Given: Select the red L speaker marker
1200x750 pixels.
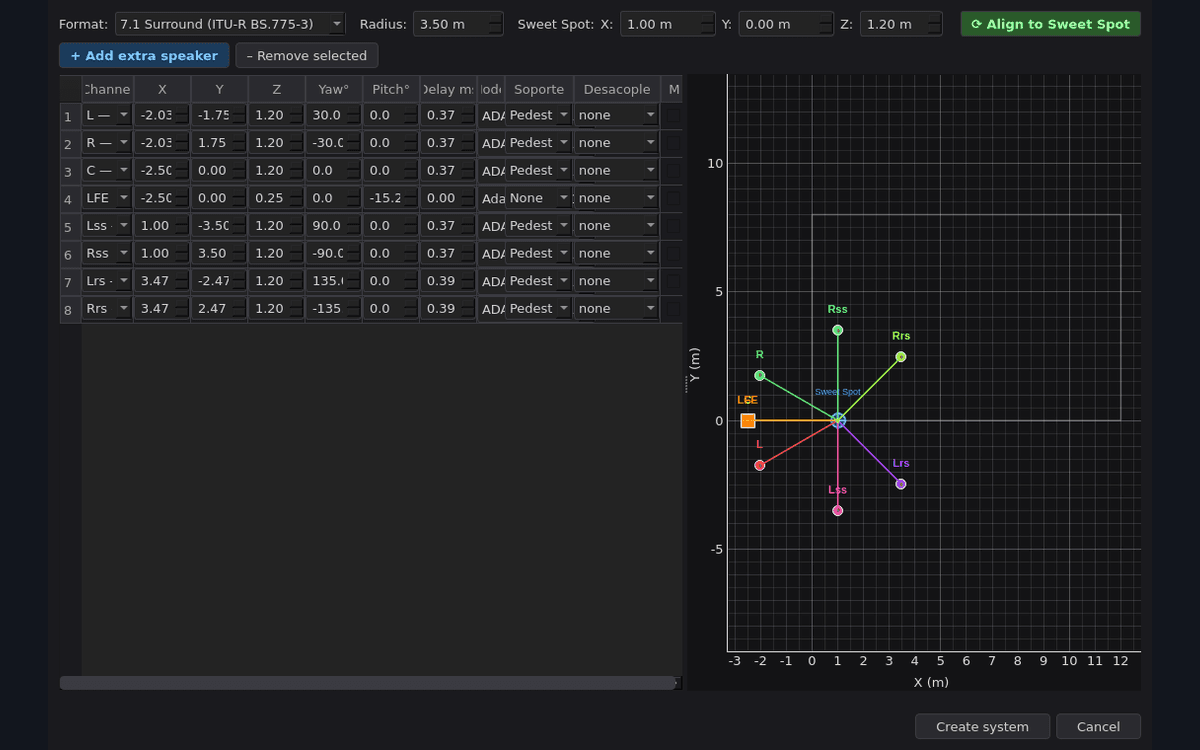Looking at the screenshot, I should [760, 465].
